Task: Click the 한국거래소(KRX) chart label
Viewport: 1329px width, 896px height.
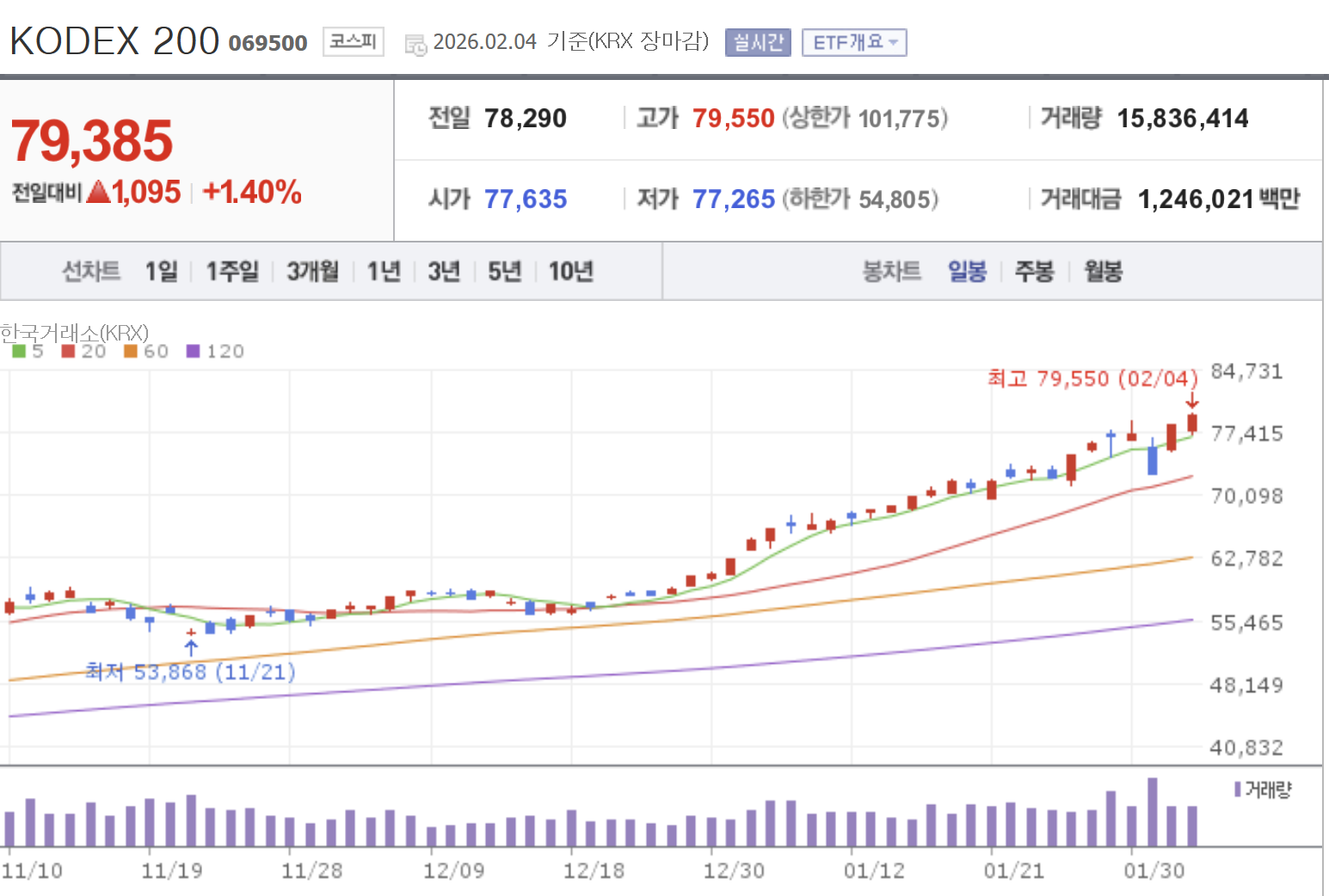Action: click(x=74, y=332)
